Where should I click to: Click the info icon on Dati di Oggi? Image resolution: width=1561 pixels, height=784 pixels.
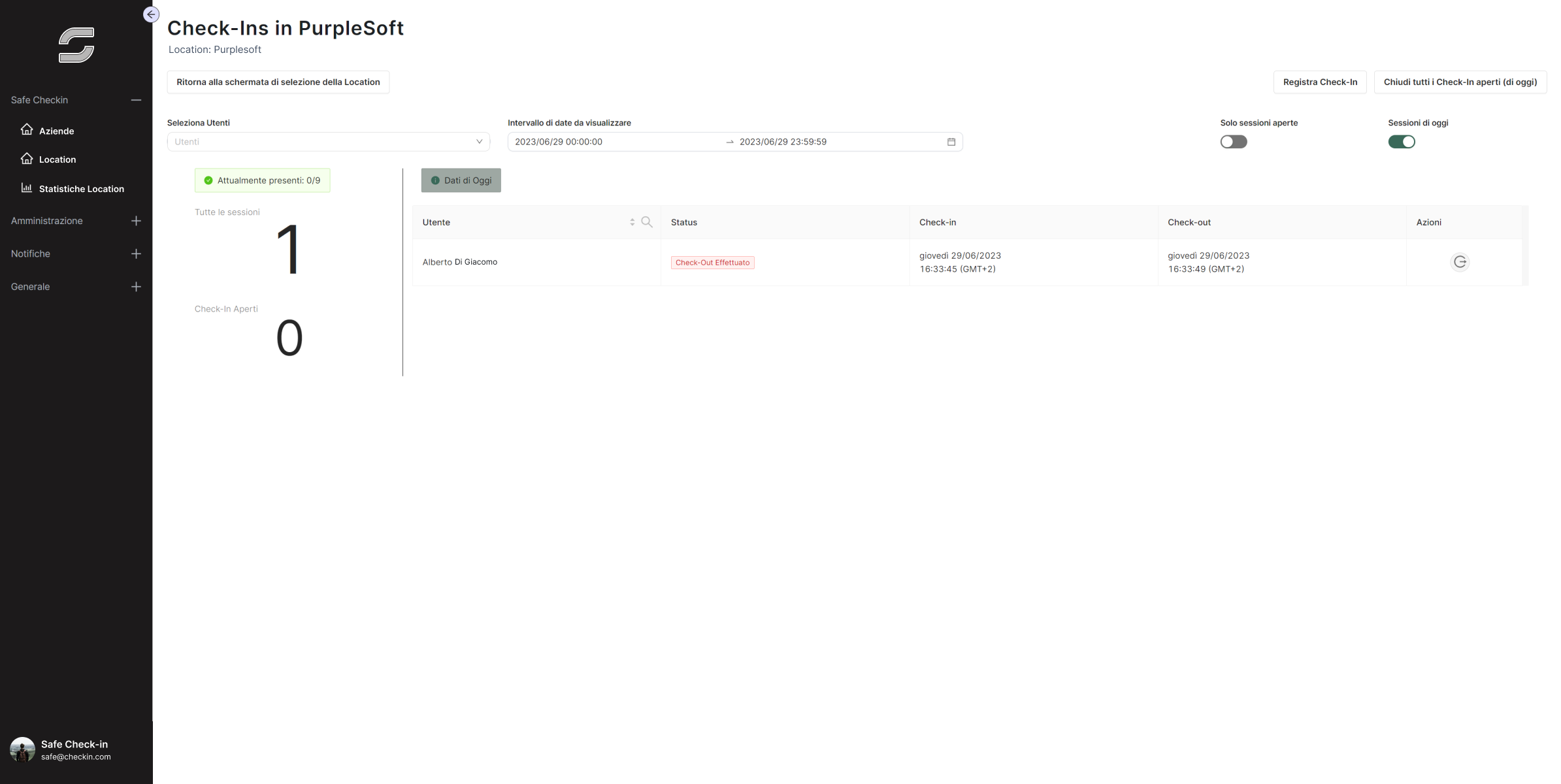point(435,180)
